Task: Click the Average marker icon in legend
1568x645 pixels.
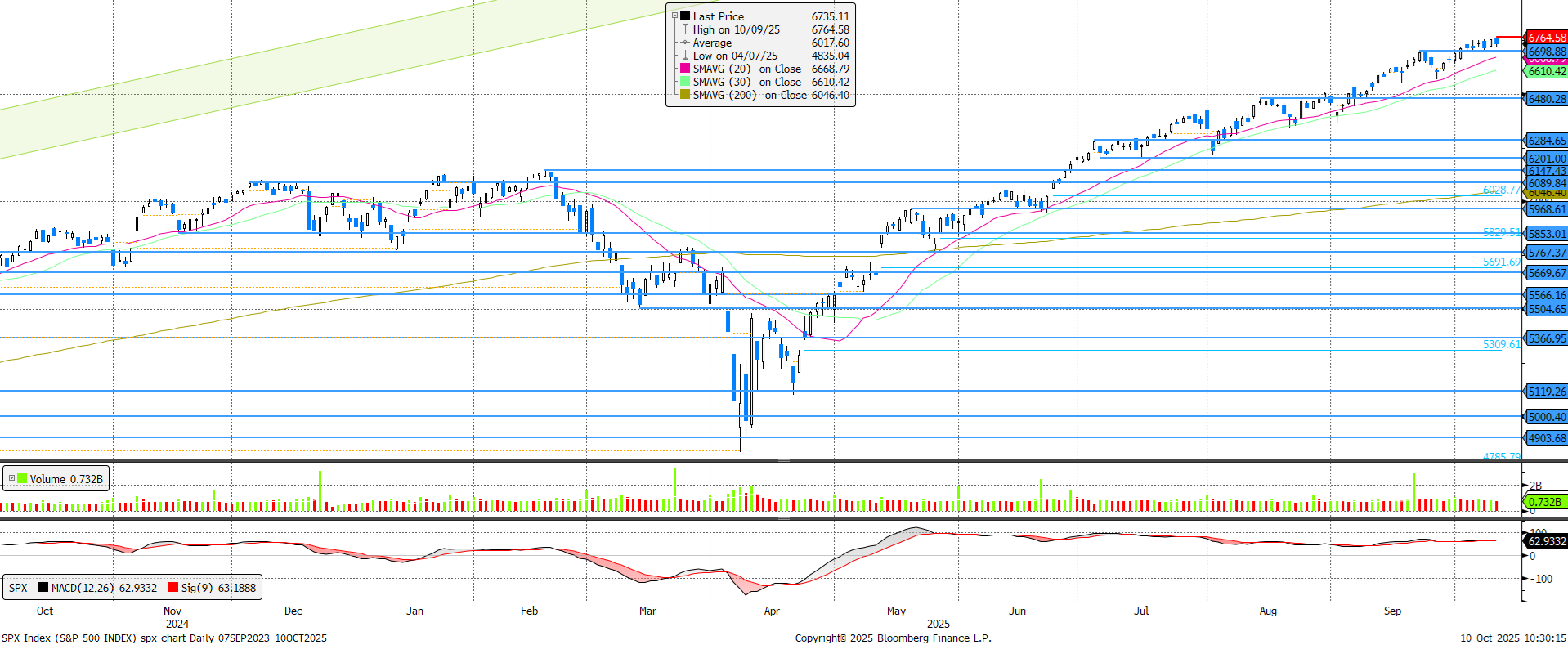Action: pos(685,43)
